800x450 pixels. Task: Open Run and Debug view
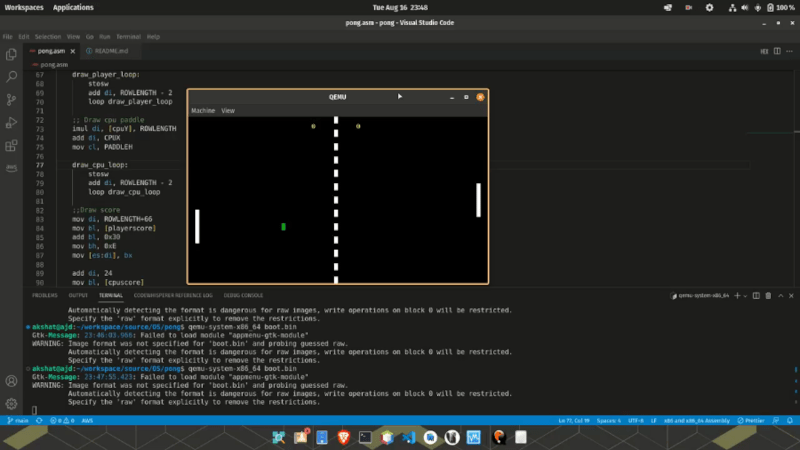pyautogui.click(x=11, y=122)
